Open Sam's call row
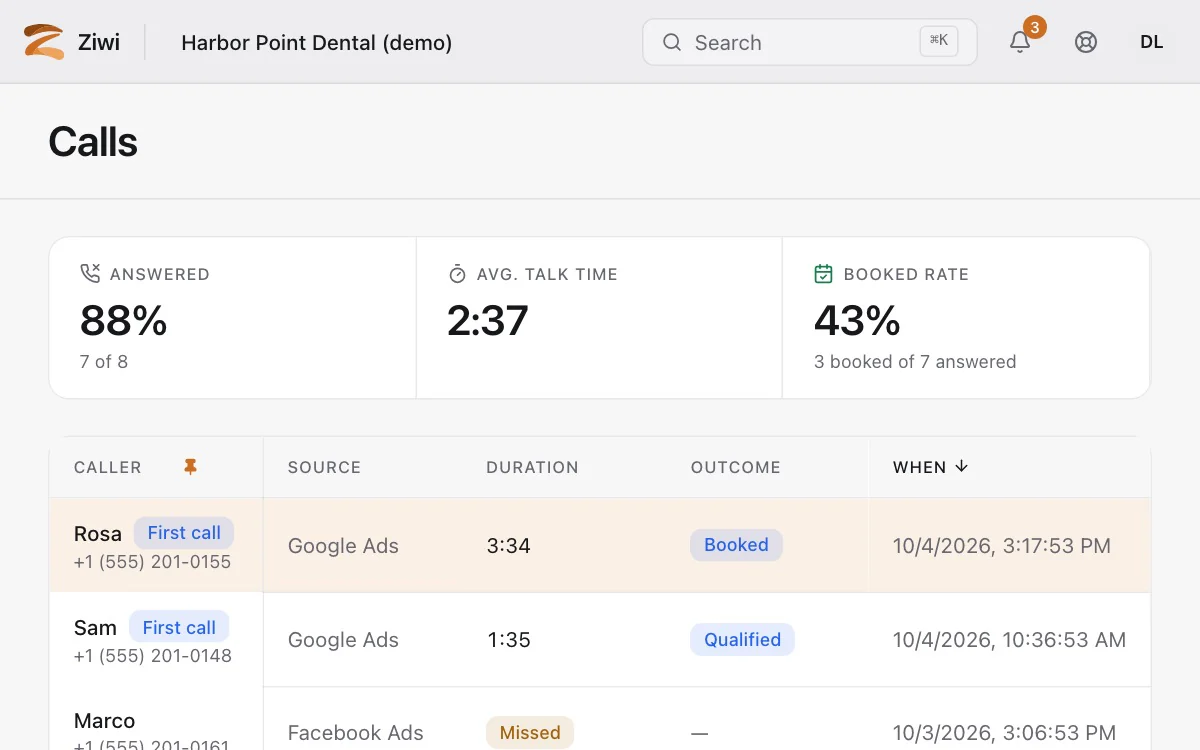The image size is (1200, 750). (600, 640)
